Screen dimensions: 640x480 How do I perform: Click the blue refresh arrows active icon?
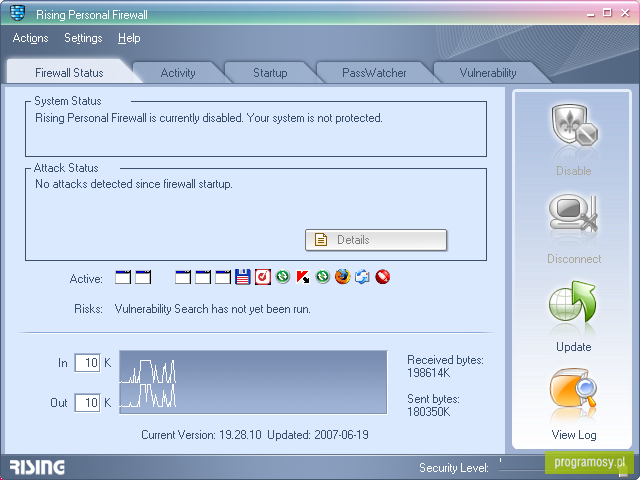[x=362, y=277]
